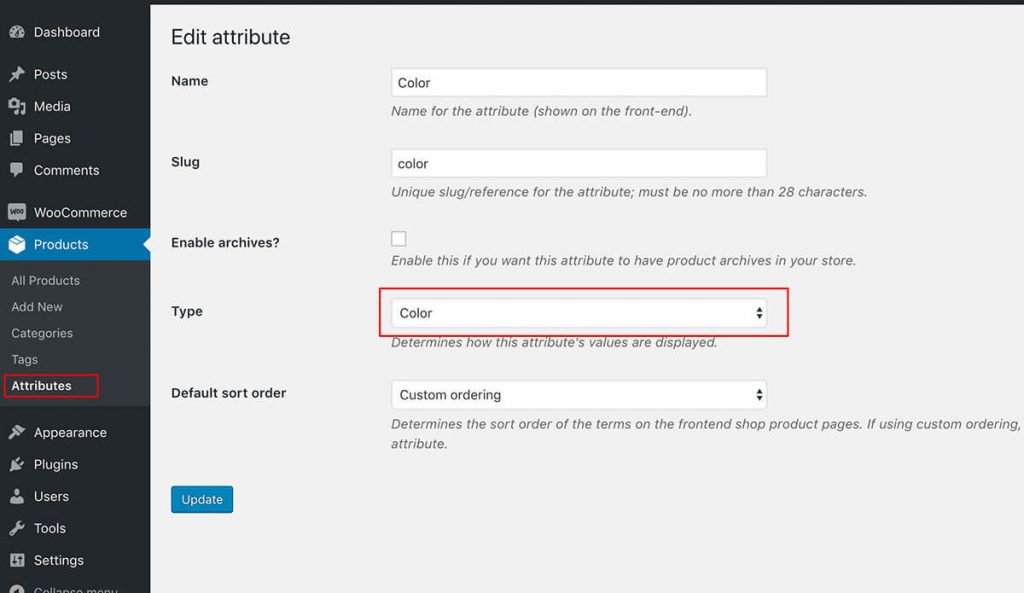
Task: Click the Plugins plug icon
Action: pos(17,464)
